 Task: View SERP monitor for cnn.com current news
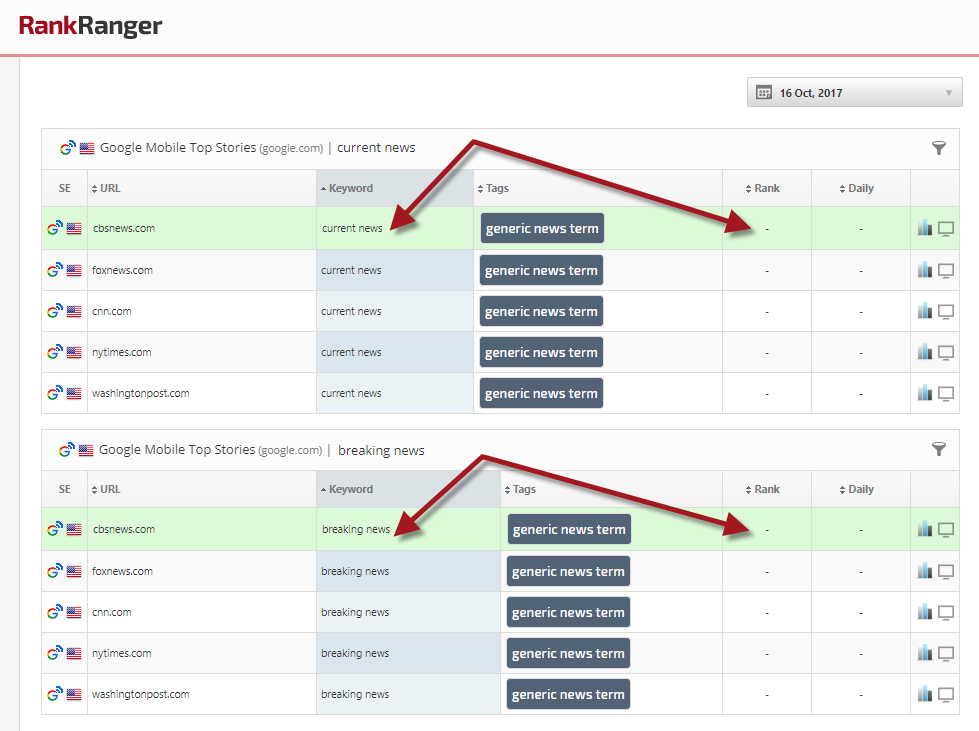946,312
